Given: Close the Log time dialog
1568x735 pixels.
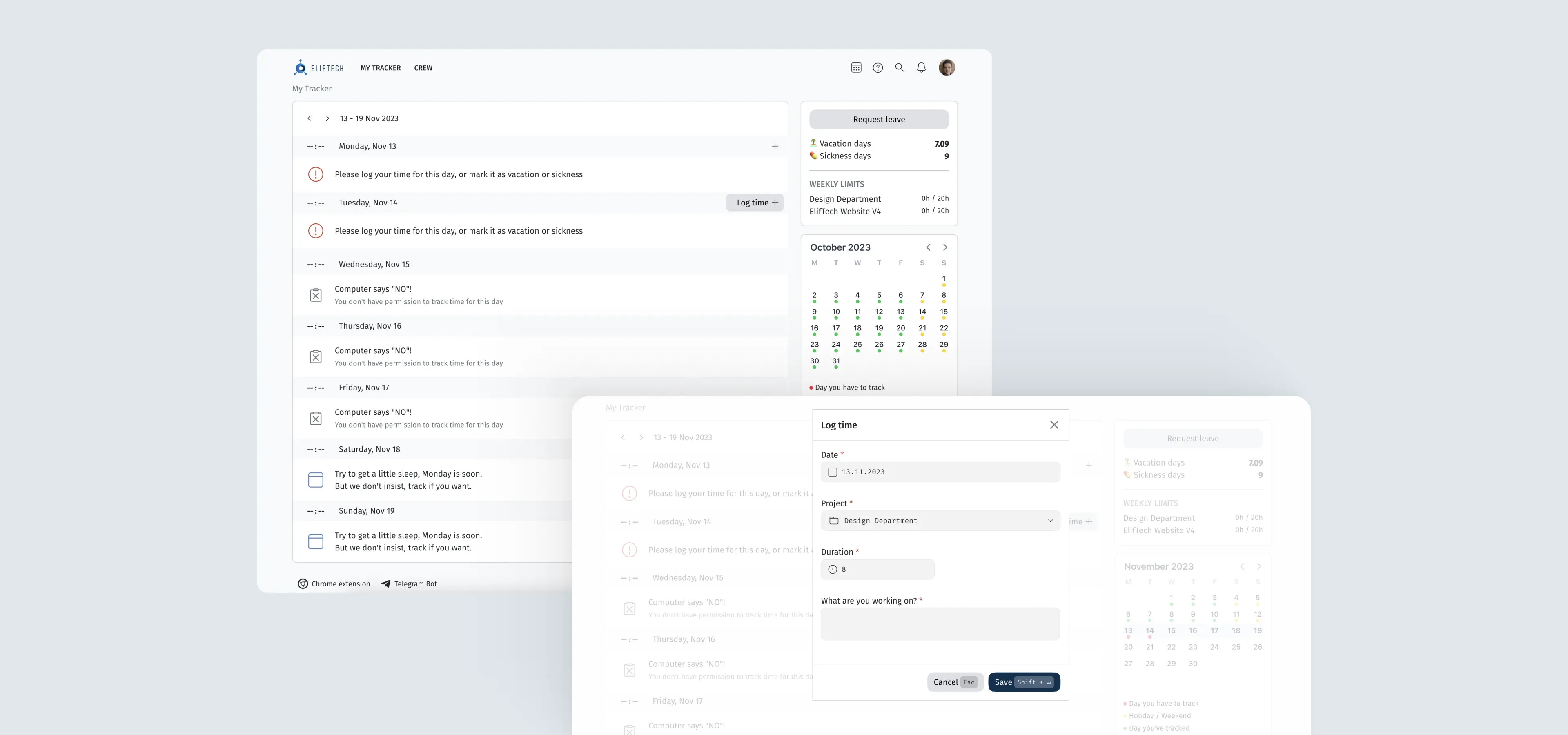Looking at the screenshot, I should pos(1054,425).
